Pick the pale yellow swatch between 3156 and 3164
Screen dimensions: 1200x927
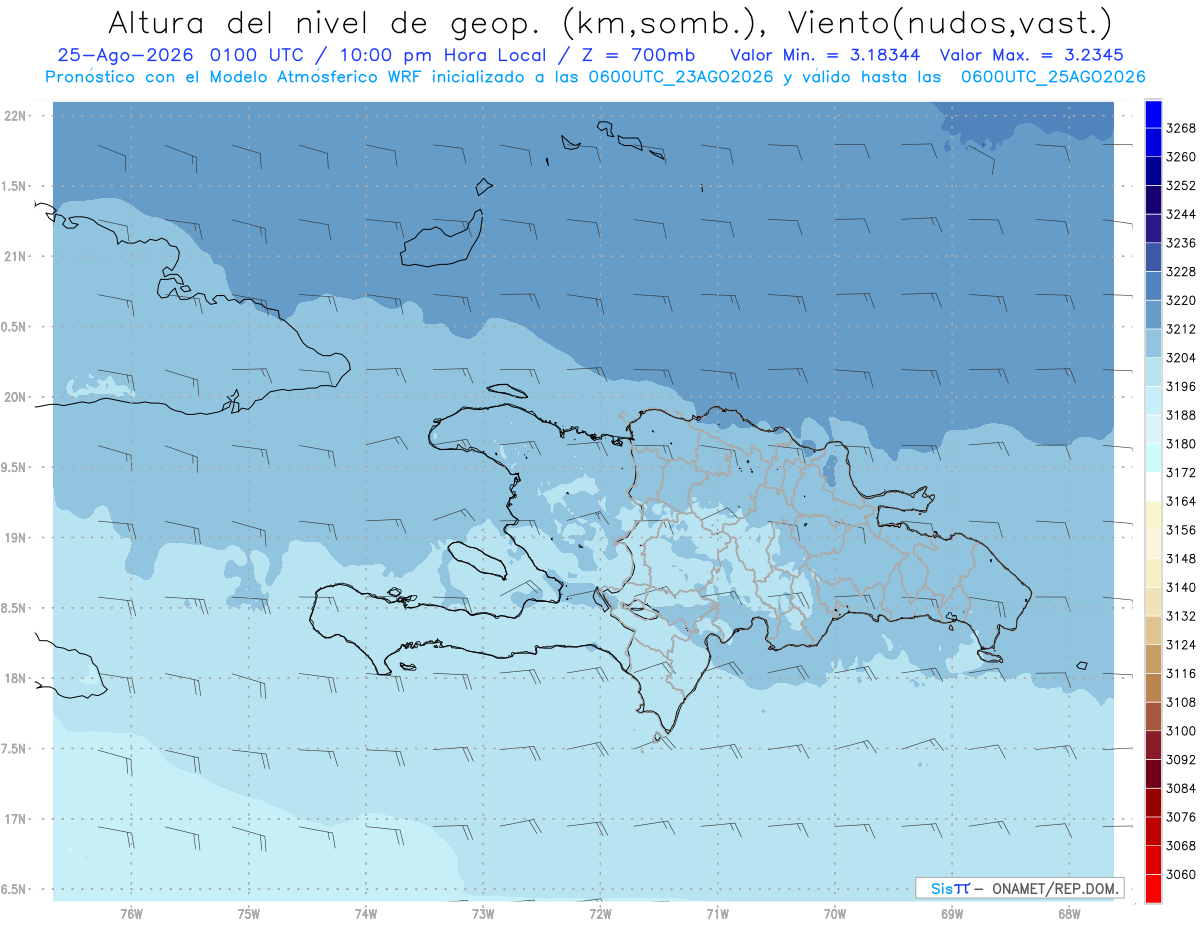pyautogui.click(x=1153, y=515)
